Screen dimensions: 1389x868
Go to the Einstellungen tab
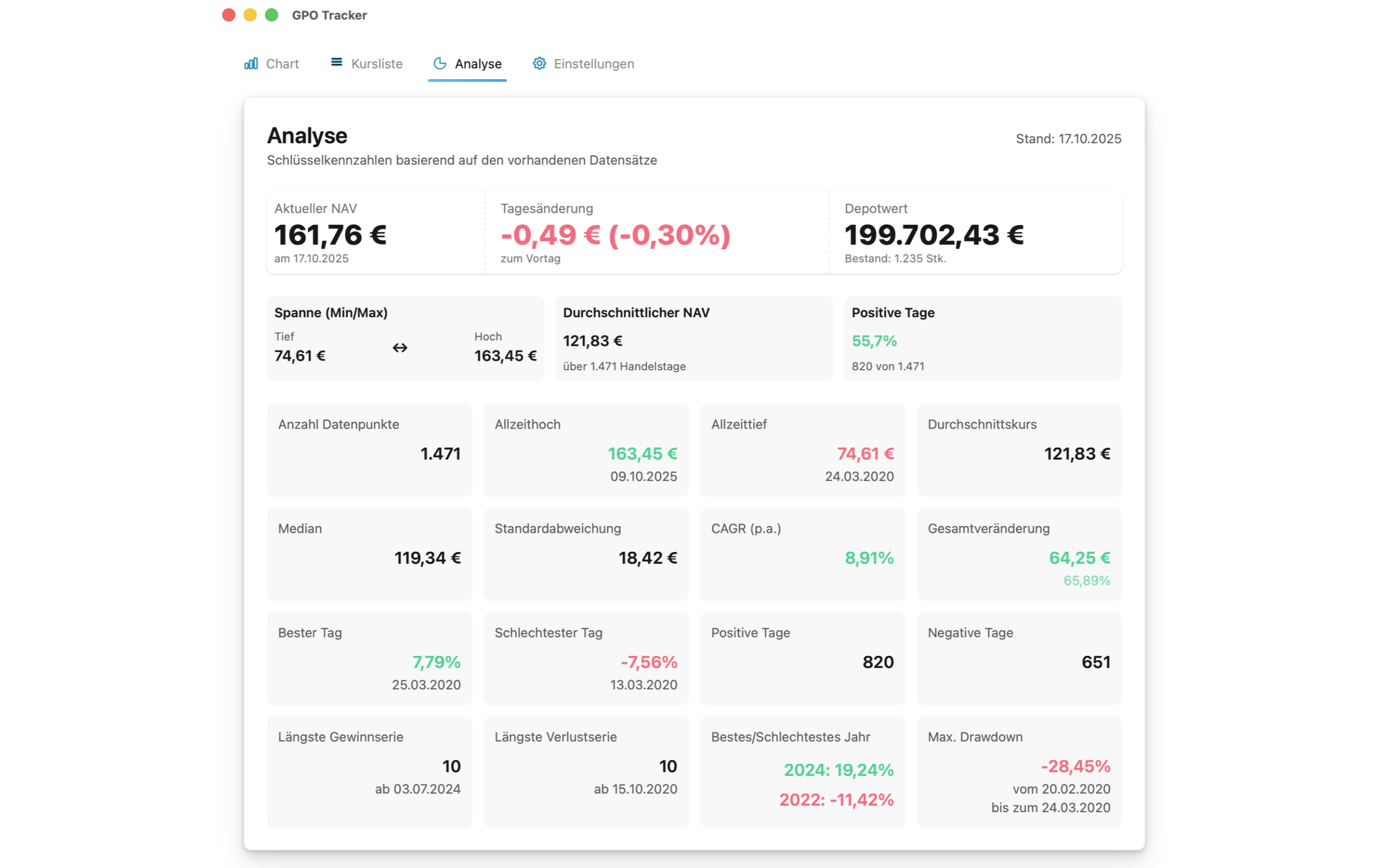594,64
